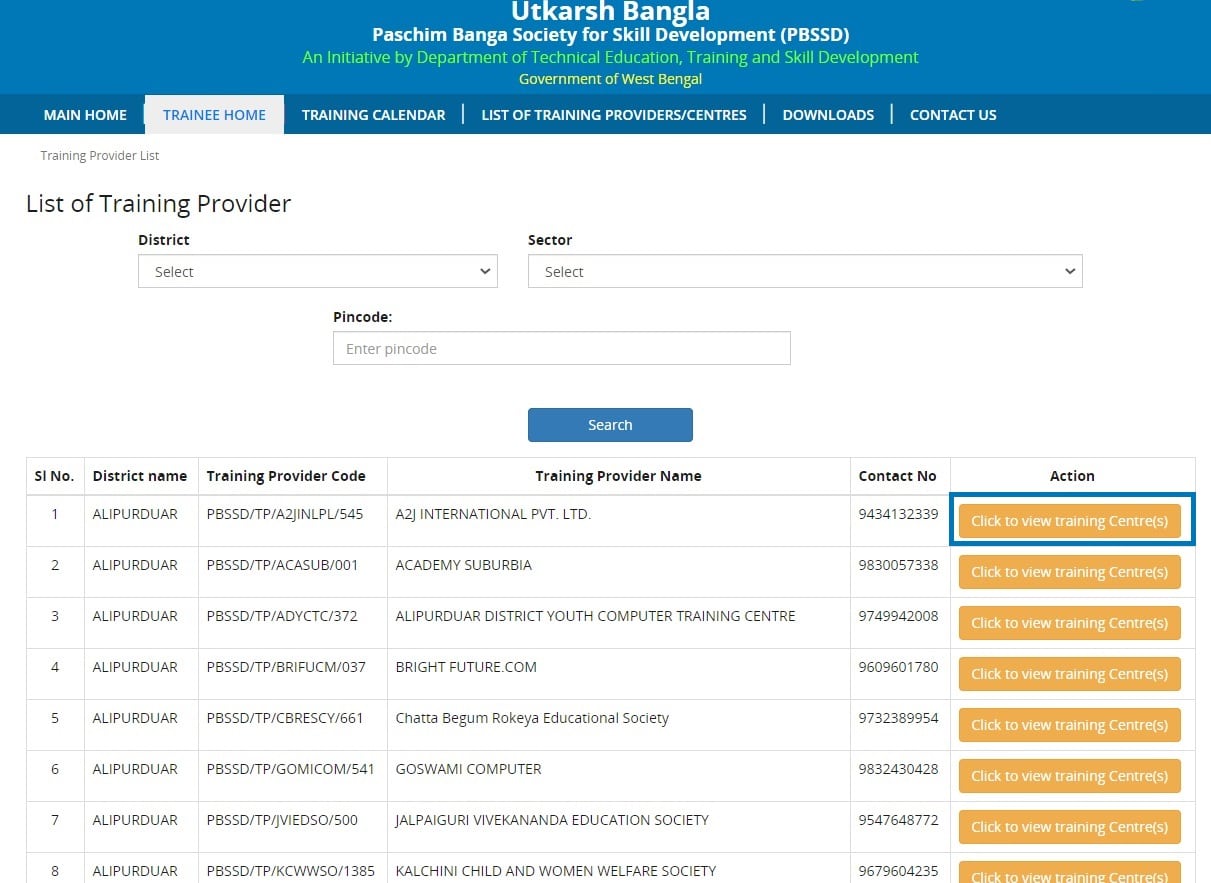The image size is (1211, 883).
Task: Click contact number 9832430428
Action: point(898,769)
